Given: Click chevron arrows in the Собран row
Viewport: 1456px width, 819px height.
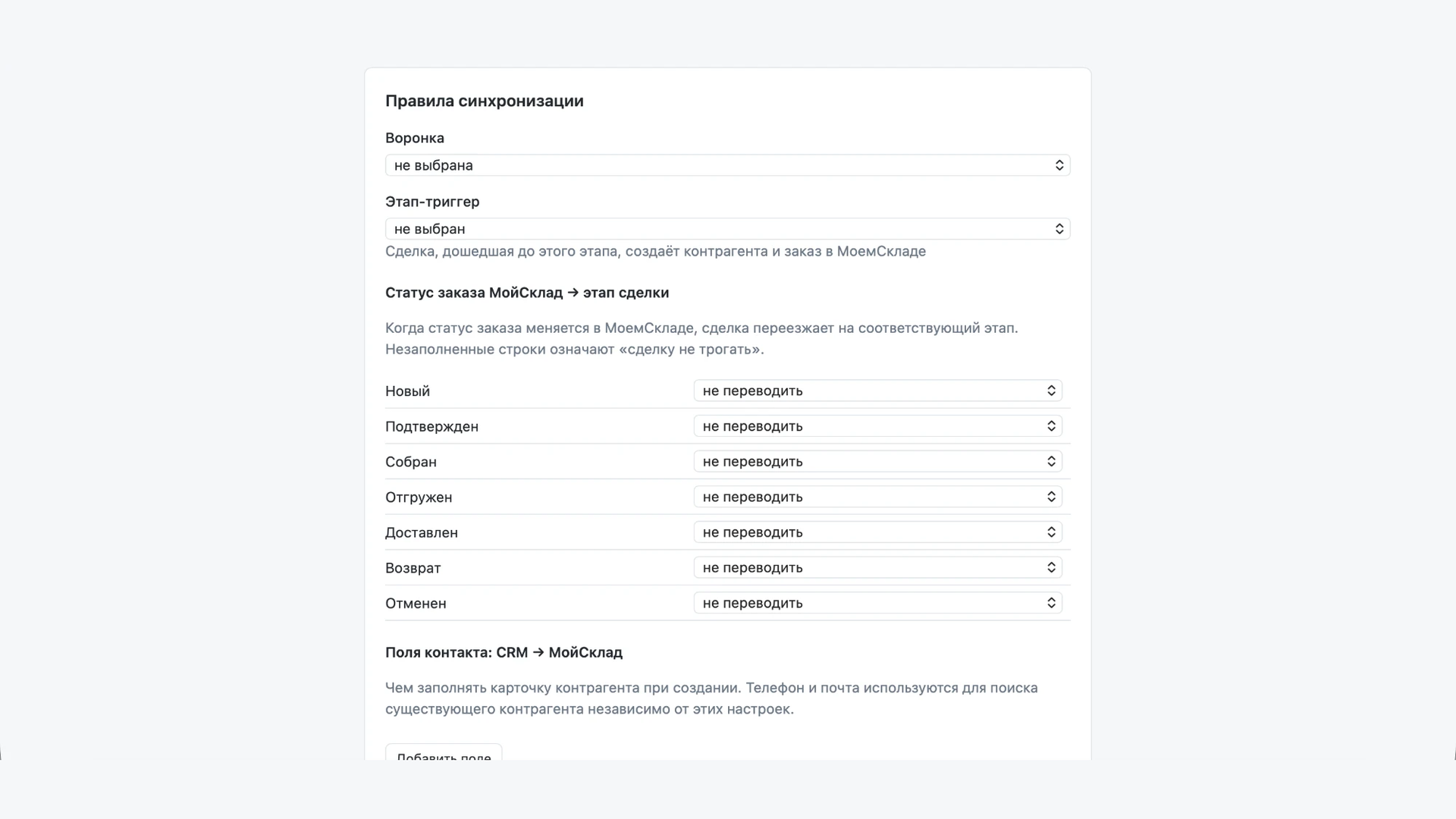Looking at the screenshot, I should coord(1051,461).
